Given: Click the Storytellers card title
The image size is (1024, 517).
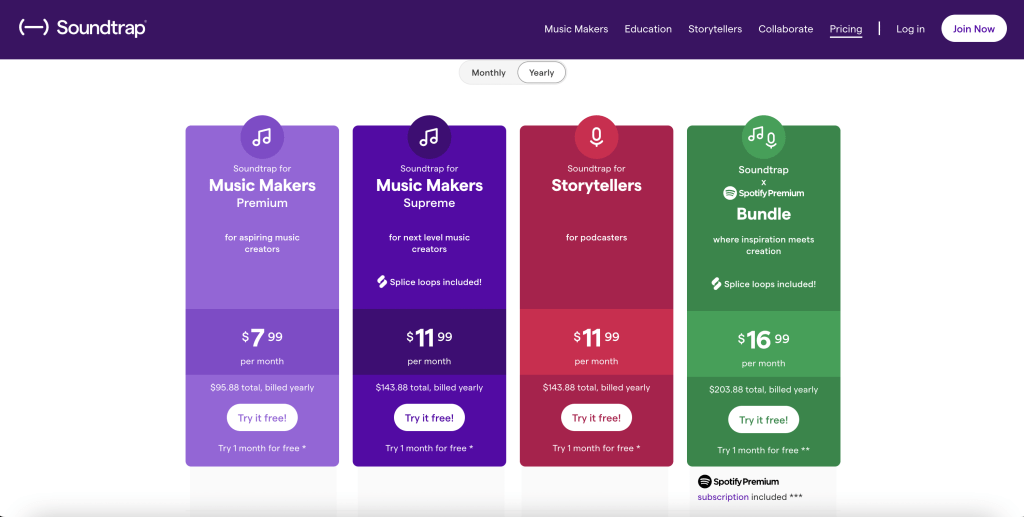Looking at the screenshot, I should click(596, 185).
